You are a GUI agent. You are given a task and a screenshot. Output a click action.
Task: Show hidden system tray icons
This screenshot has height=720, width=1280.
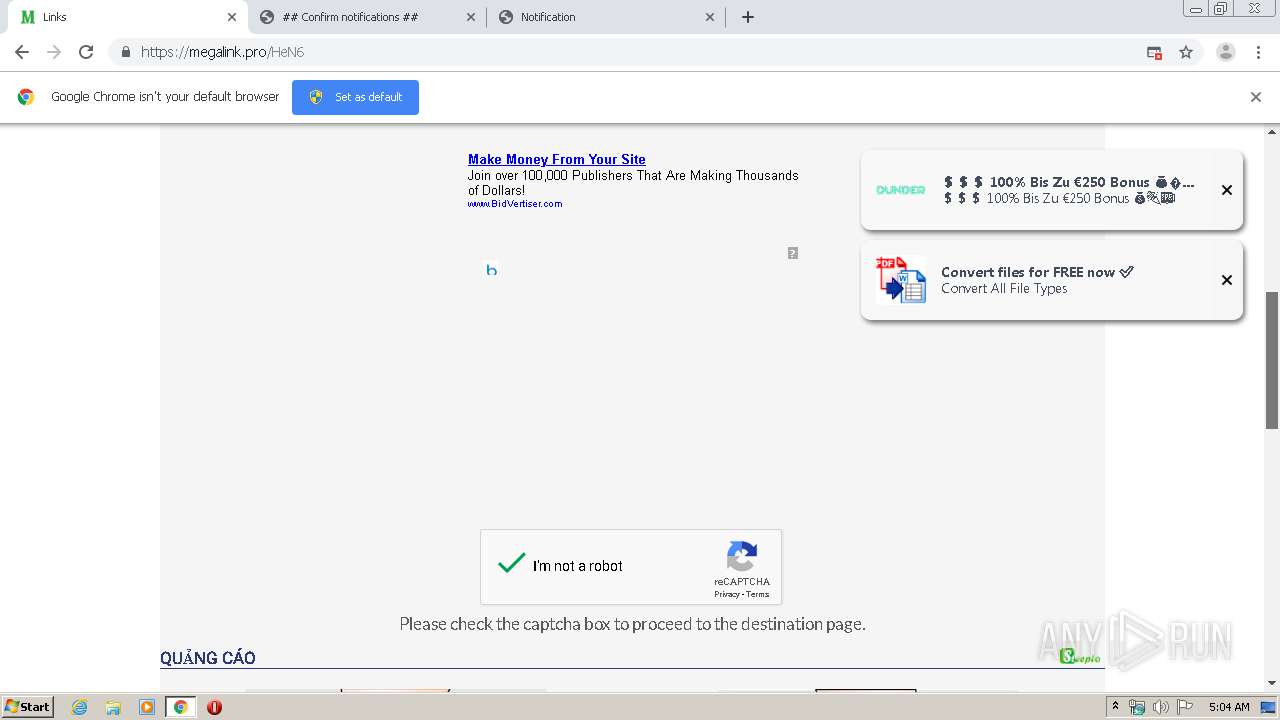point(1115,707)
